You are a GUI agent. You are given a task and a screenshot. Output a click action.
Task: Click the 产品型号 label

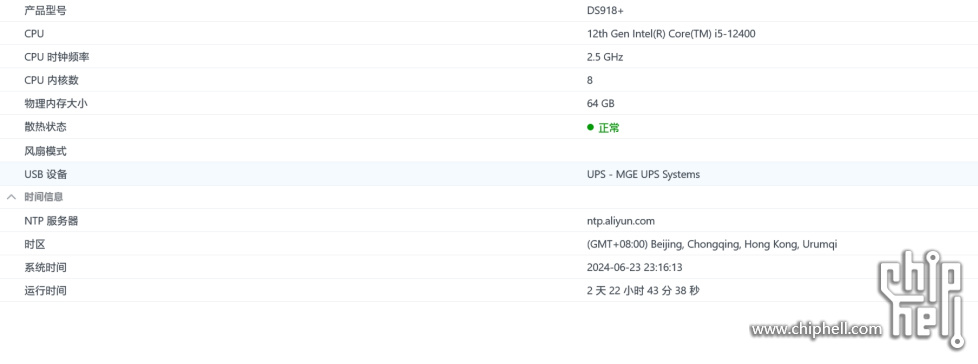[x=45, y=11]
